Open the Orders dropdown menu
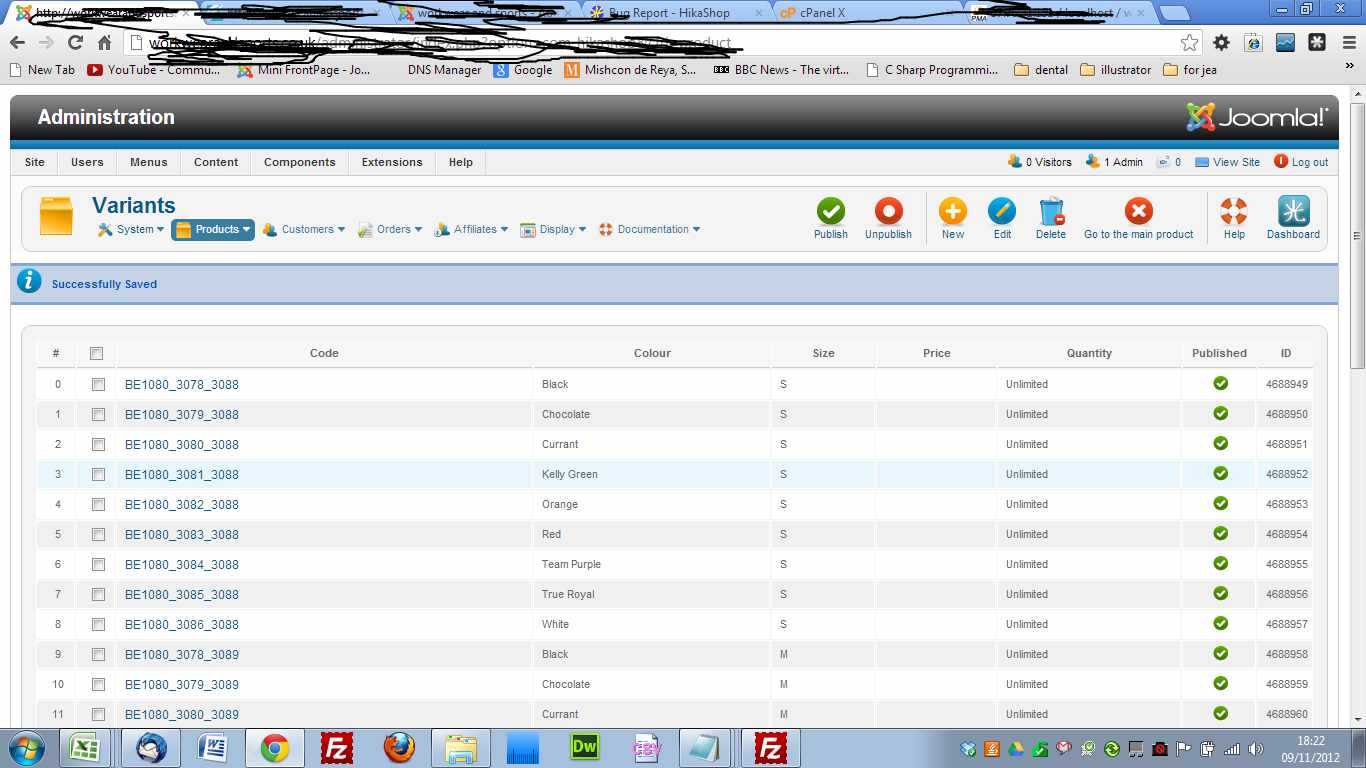1366x768 pixels. (390, 230)
